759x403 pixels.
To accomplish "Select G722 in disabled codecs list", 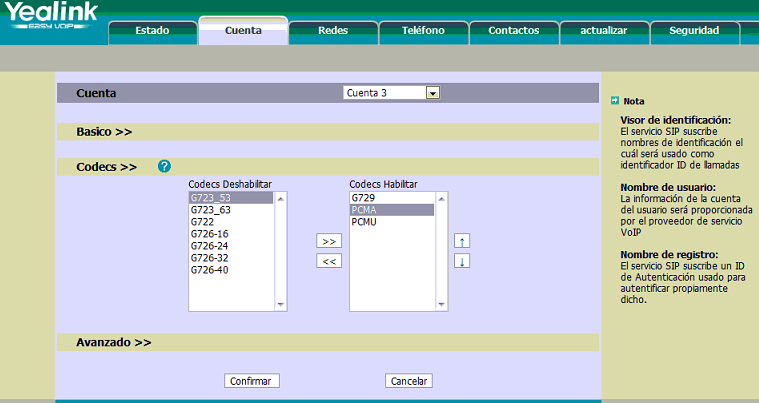I will (x=203, y=222).
